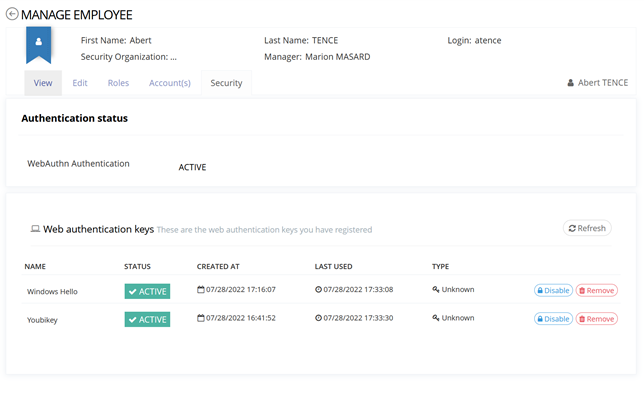Screen dimensions: 644x393
Task: Click the user icon next to Abert TENCE
Action: point(570,83)
